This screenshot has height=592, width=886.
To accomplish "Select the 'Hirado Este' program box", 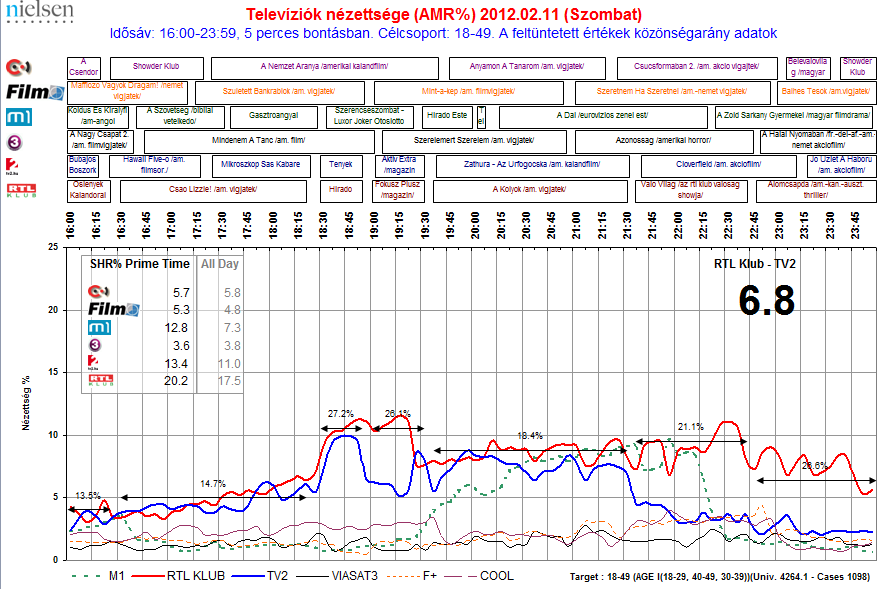I will [448, 117].
